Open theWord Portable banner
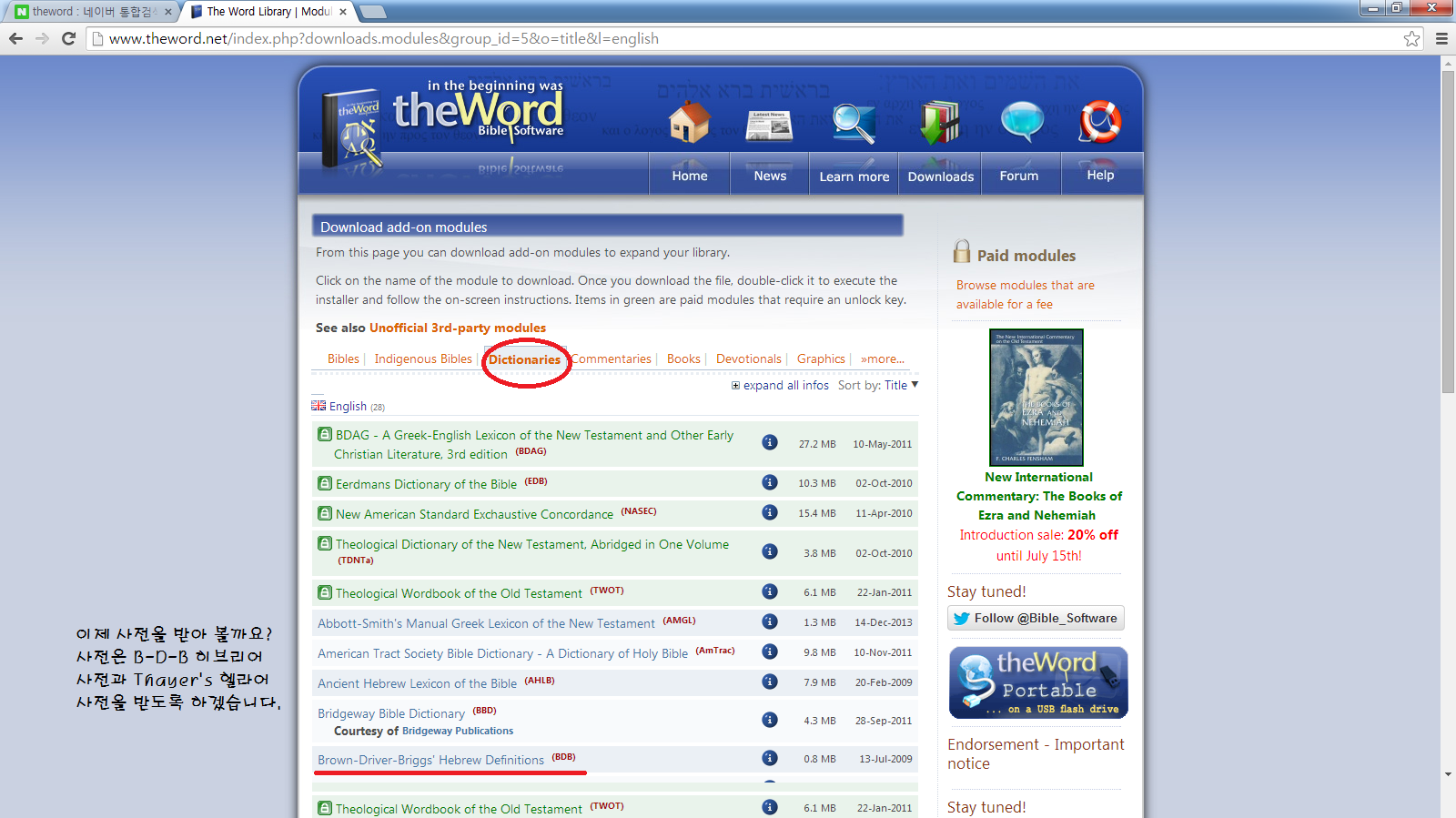 click(x=1038, y=682)
